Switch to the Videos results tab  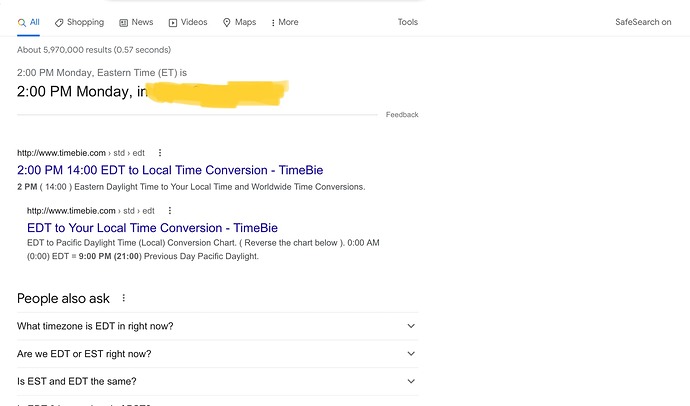194,22
